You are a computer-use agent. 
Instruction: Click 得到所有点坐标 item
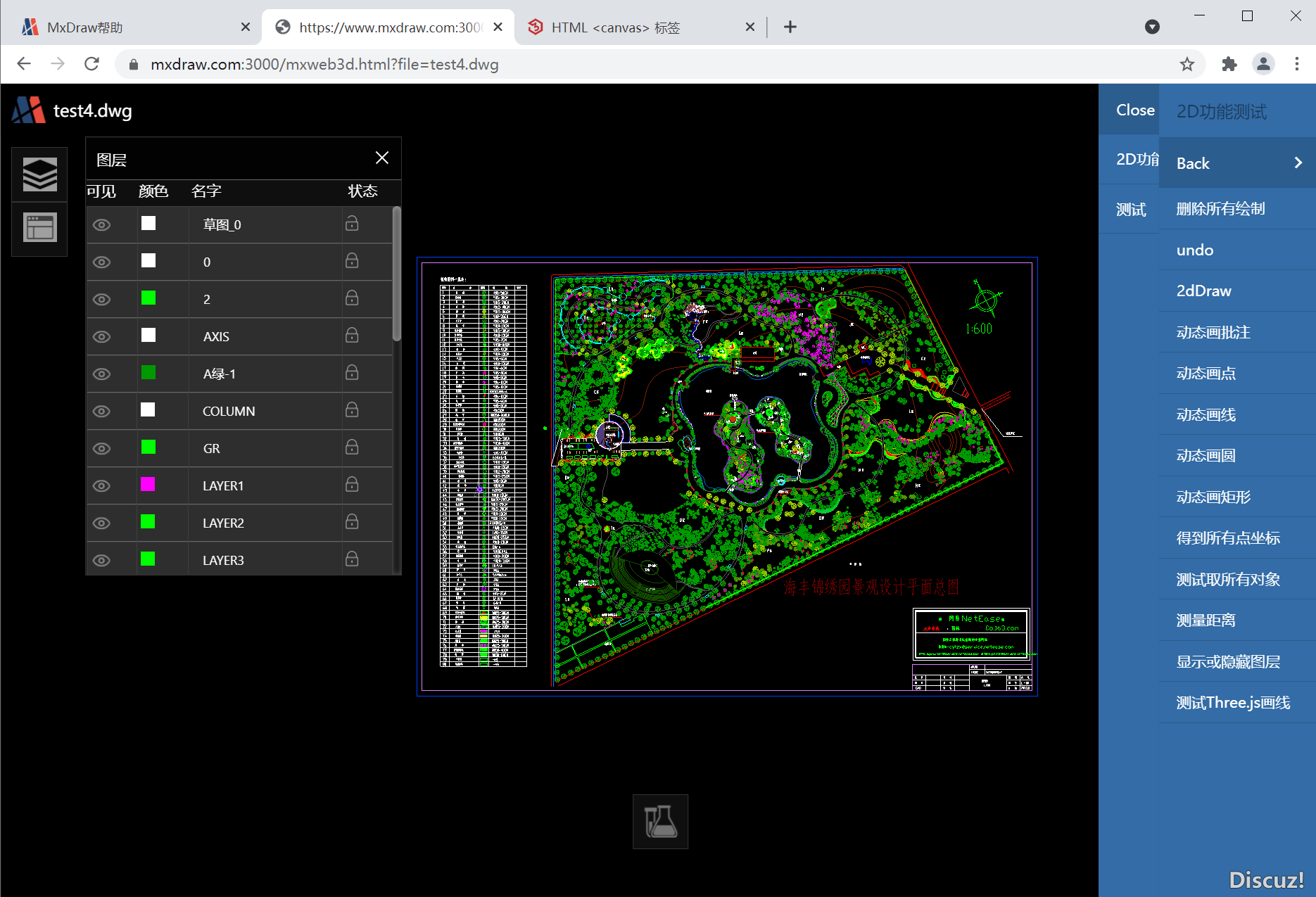[1237, 538]
